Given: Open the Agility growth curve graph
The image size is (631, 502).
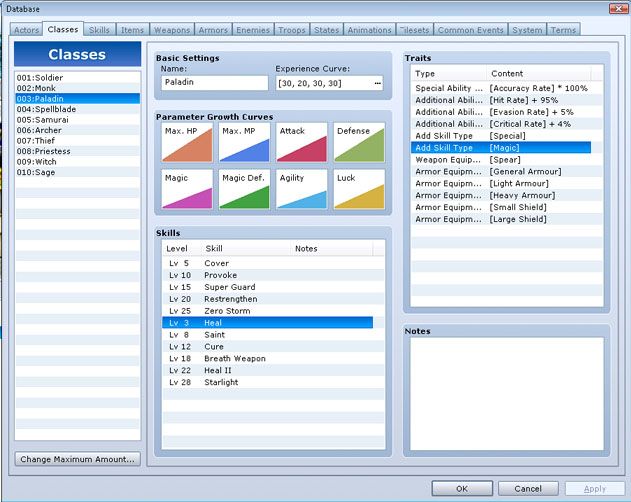Looking at the screenshot, I should (302, 188).
